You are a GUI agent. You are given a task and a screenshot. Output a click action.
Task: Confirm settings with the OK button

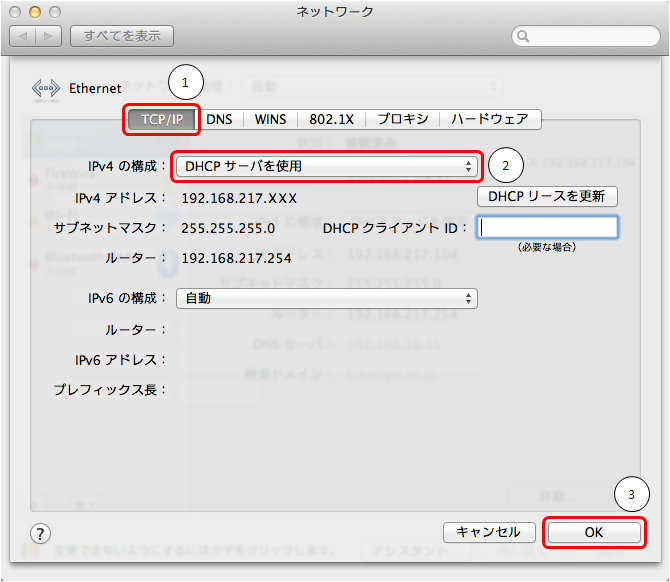(594, 532)
